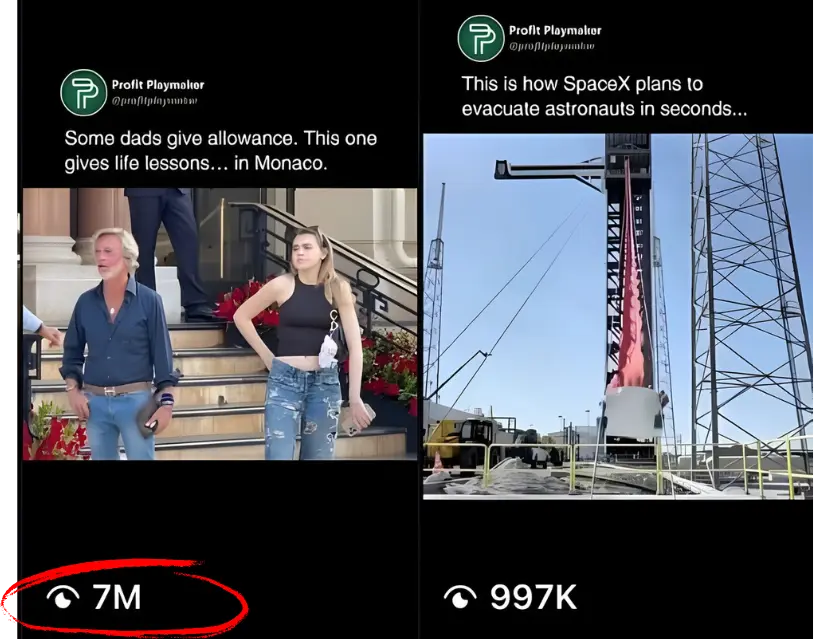Click the @profitplaymaker handle on right post
Viewport: 814px width, 639px height.
pyautogui.click(x=551, y=46)
